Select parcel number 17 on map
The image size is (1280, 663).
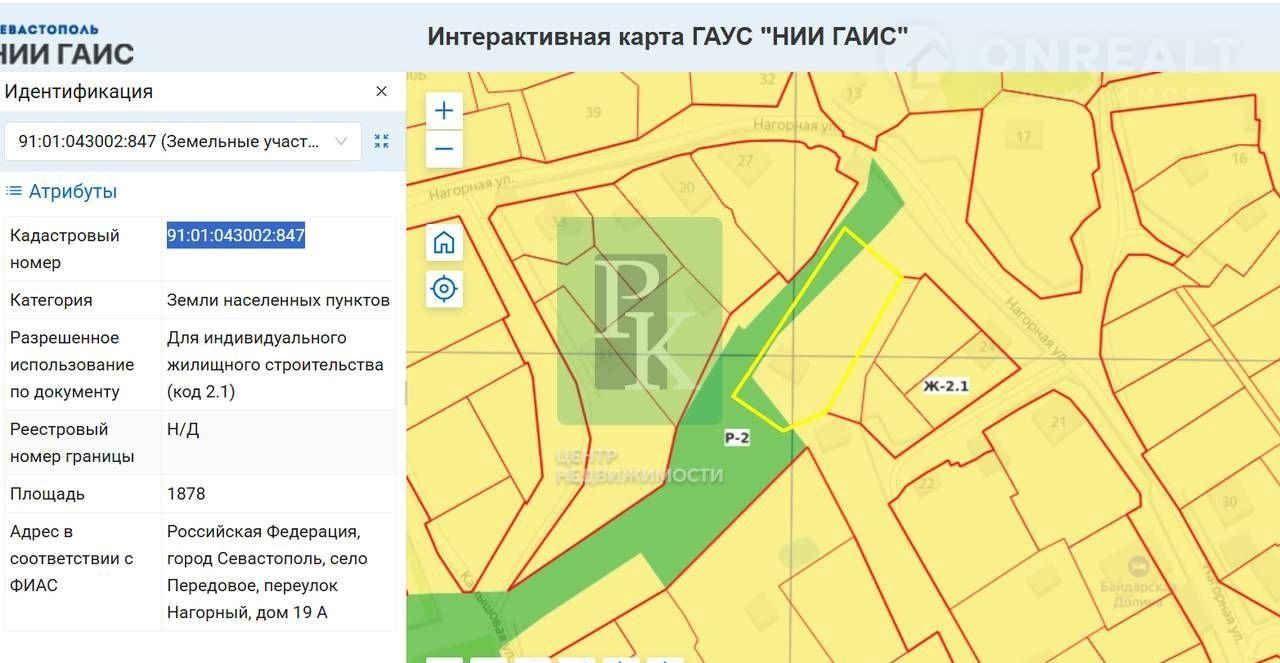pos(1023,137)
